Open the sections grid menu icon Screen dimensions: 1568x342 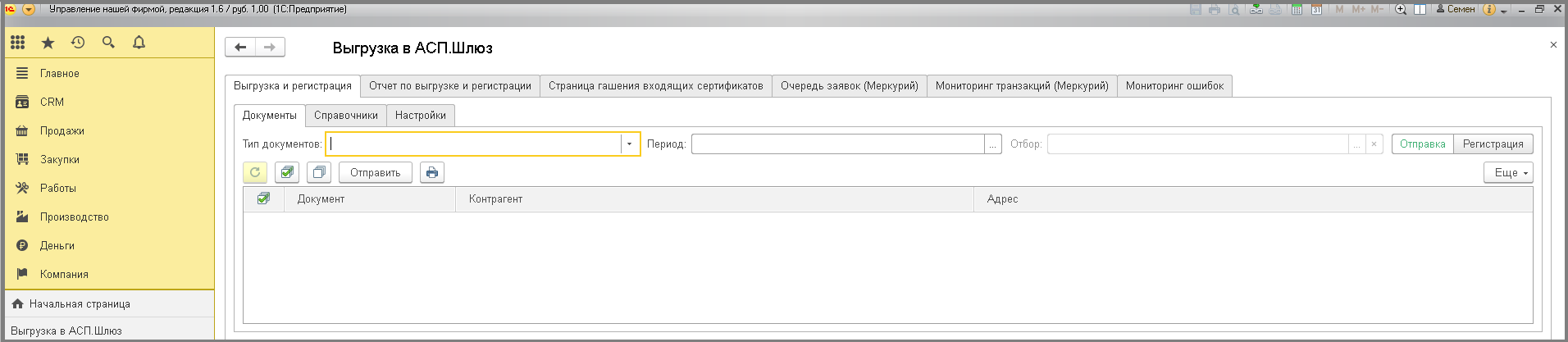[x=18, y=42]
